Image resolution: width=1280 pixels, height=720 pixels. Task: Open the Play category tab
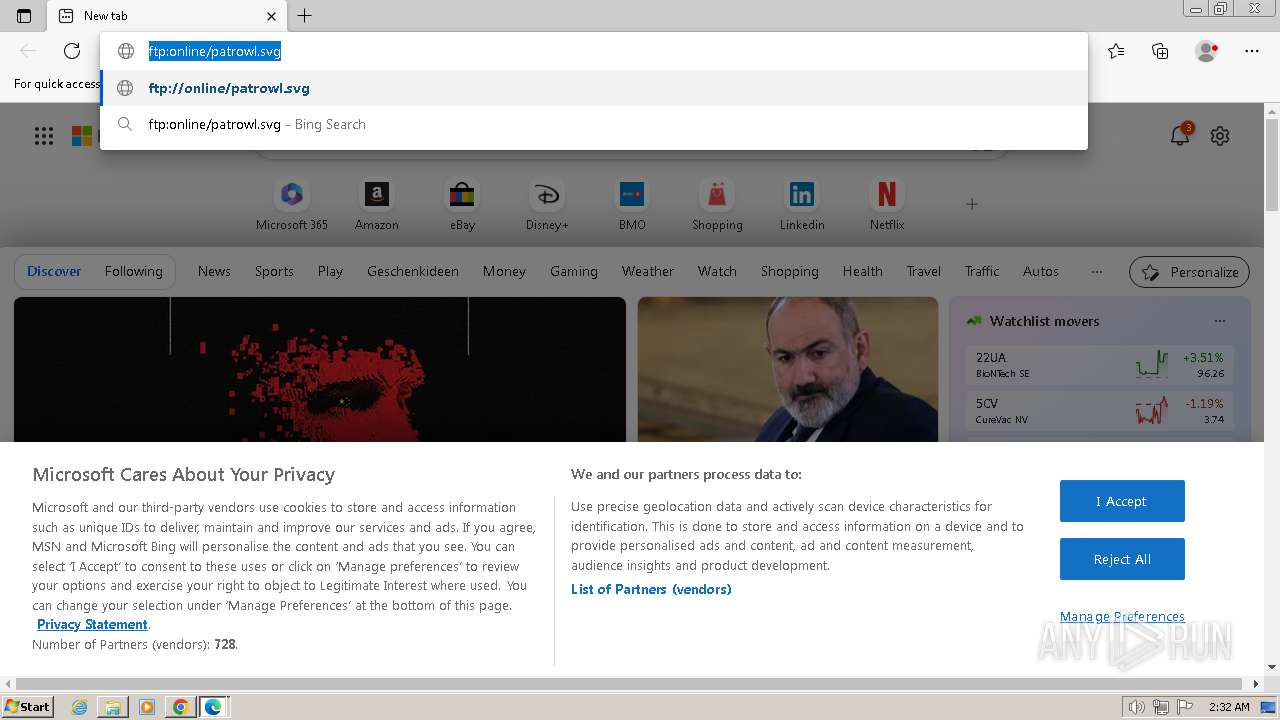point(330,271)
